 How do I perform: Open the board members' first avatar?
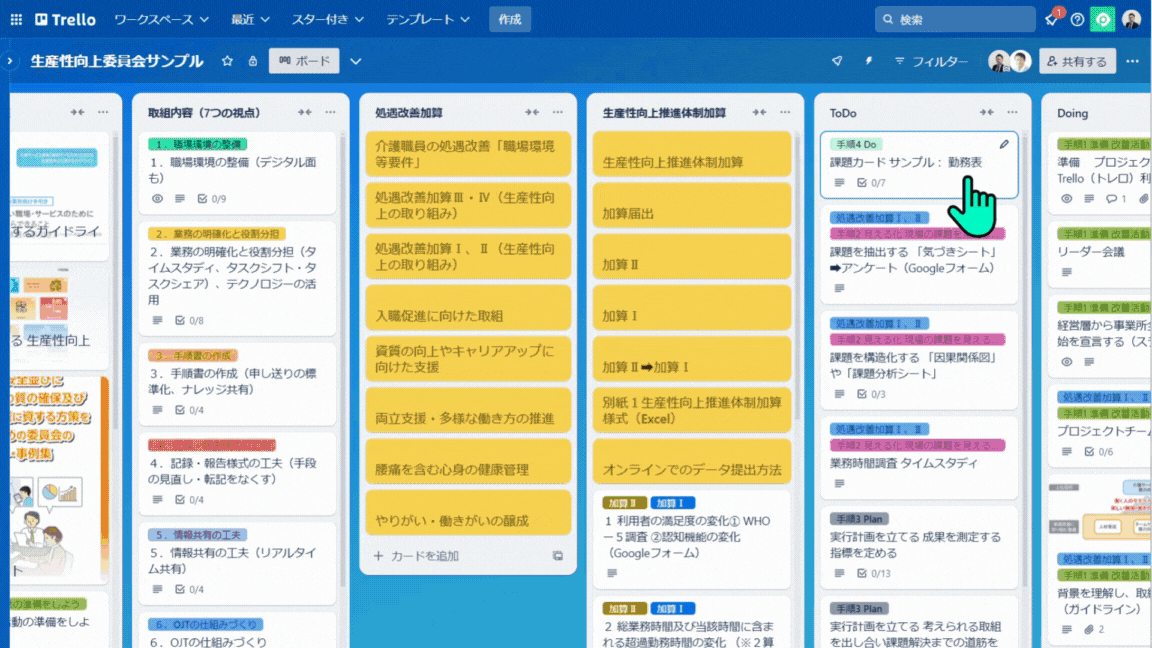[998, 61]
